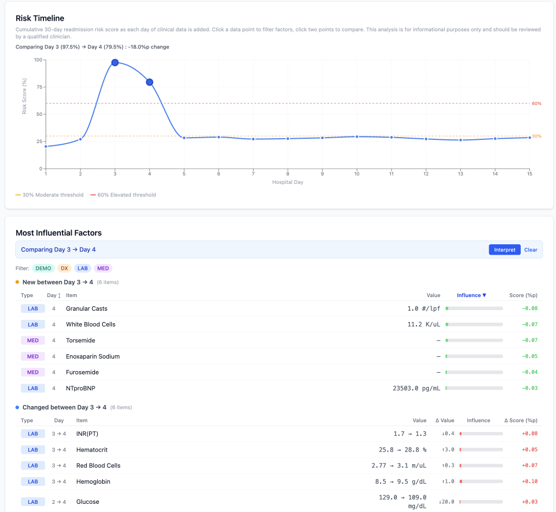556x512 pixels.
Task: Select the Hematocrit changed row
Action: 279,450
